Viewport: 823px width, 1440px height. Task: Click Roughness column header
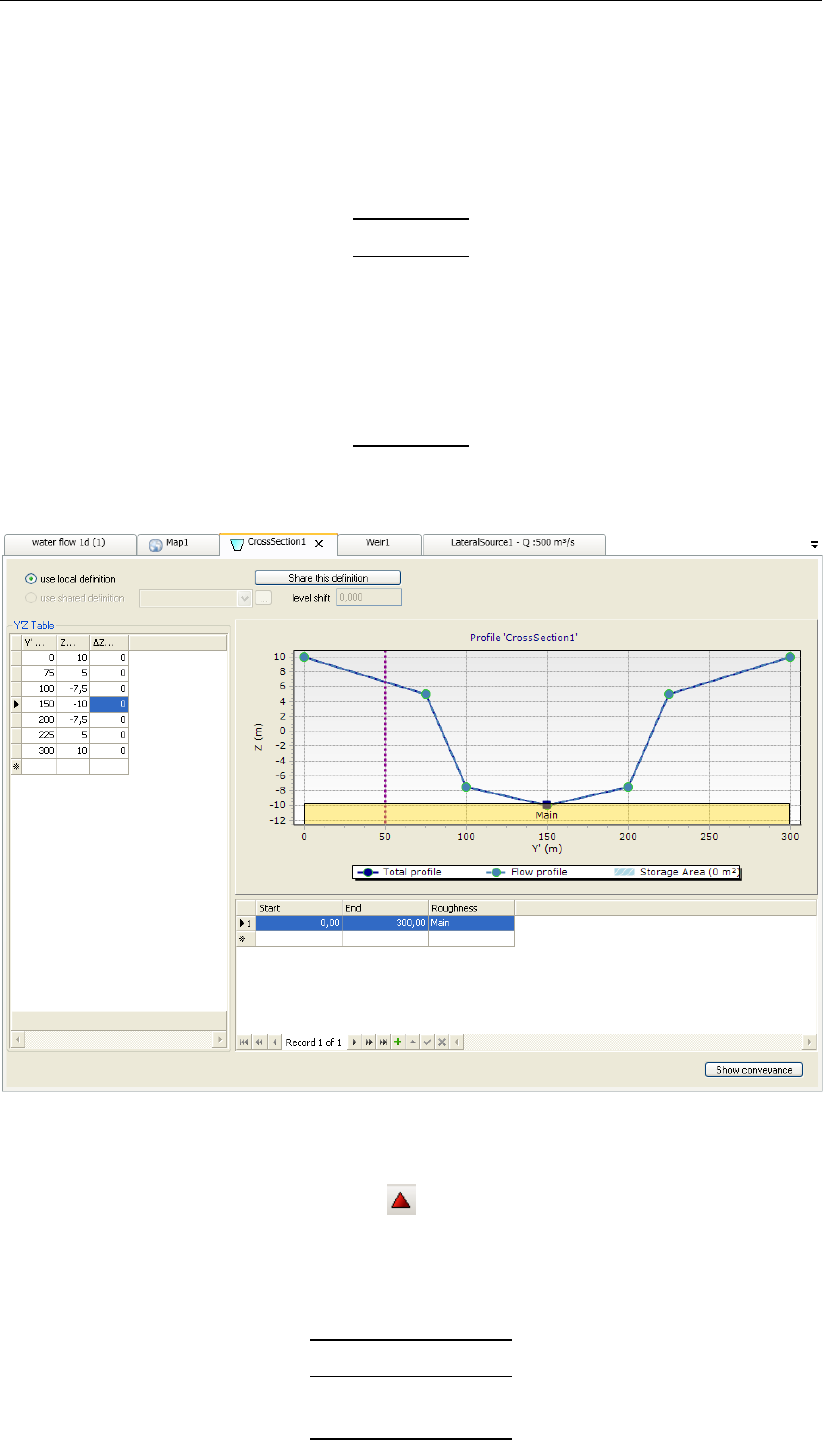coord(471,908)
